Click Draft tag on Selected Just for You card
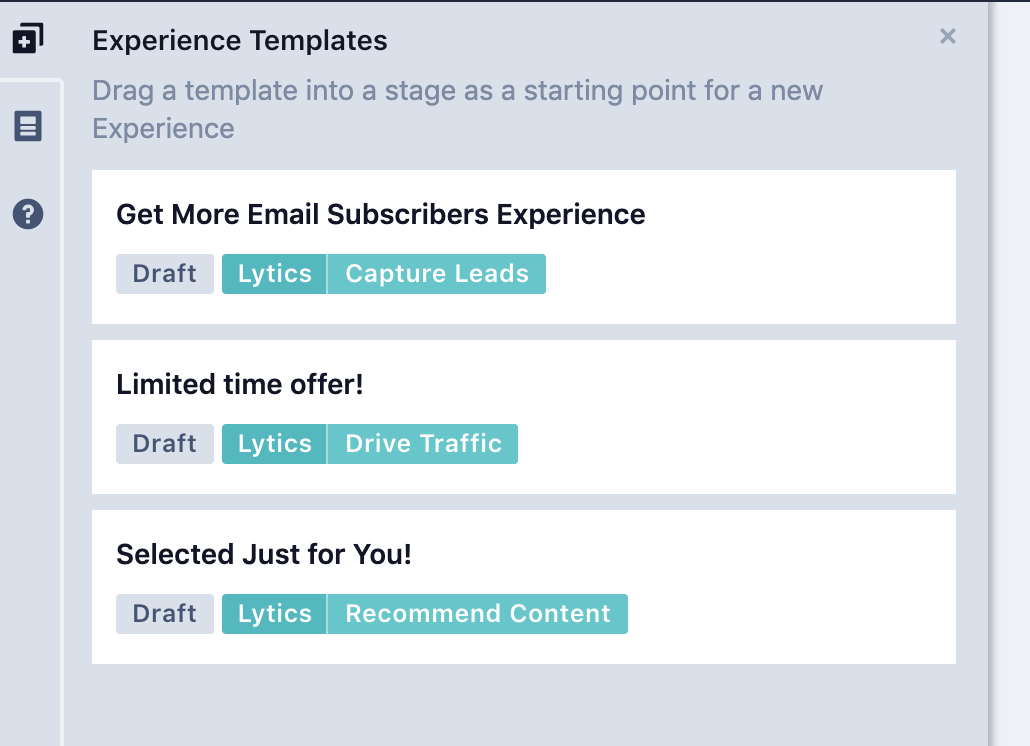Screen dimensions: 1030x746 click(165, 614)
